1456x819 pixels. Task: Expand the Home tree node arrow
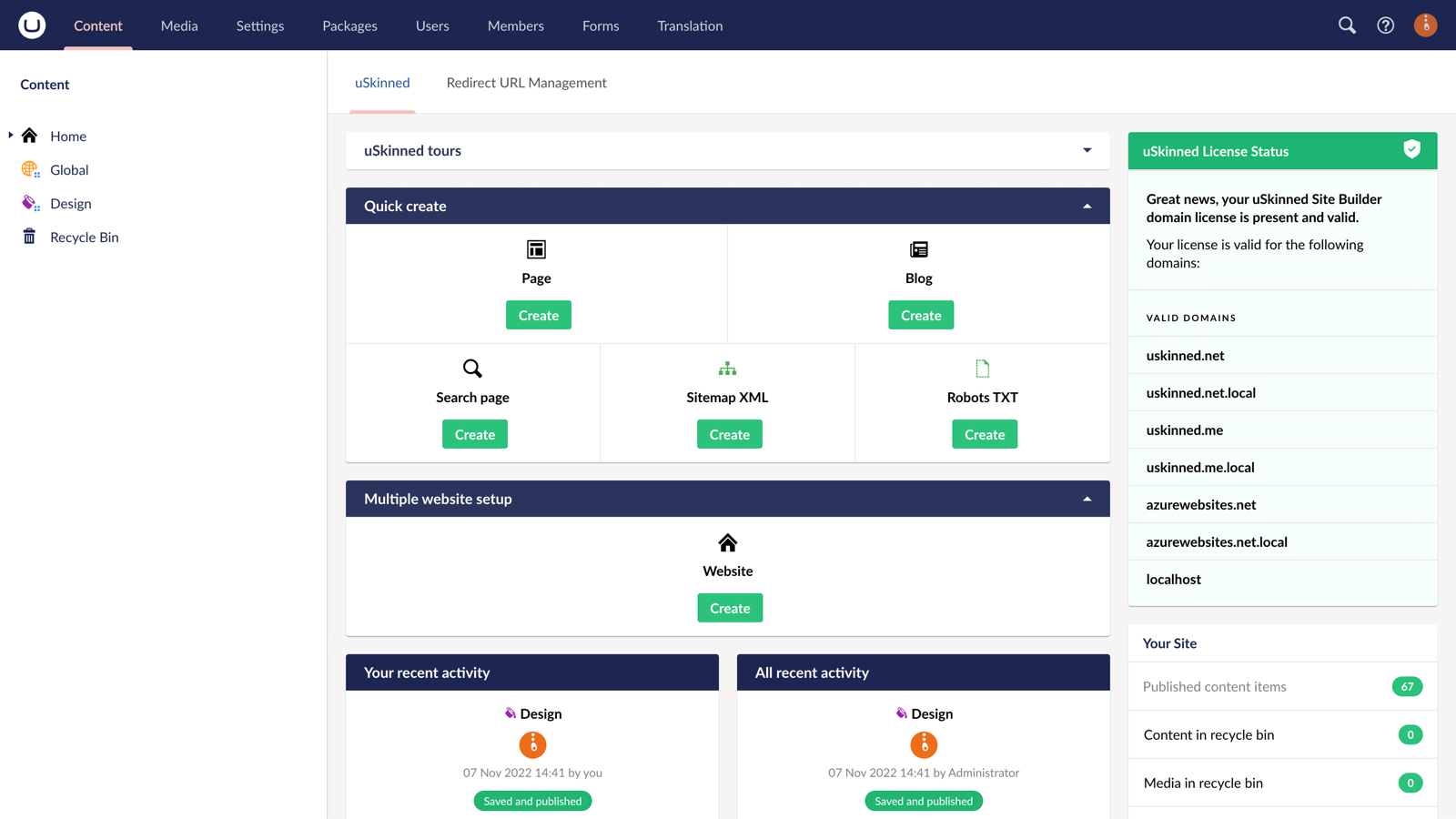[11, 136]
